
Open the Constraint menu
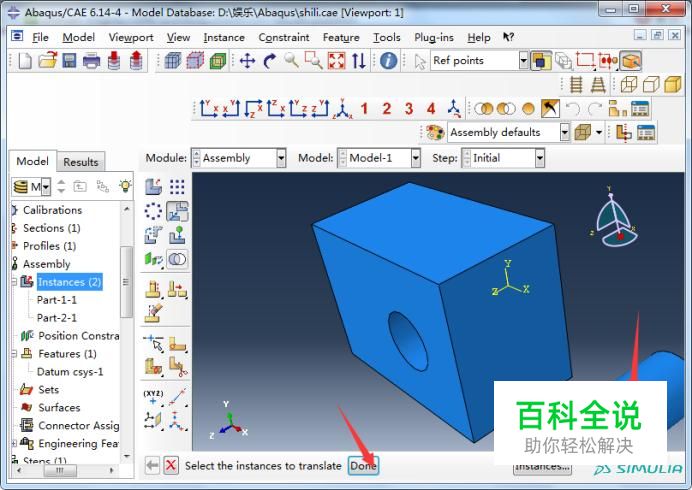tap(284, 38)
